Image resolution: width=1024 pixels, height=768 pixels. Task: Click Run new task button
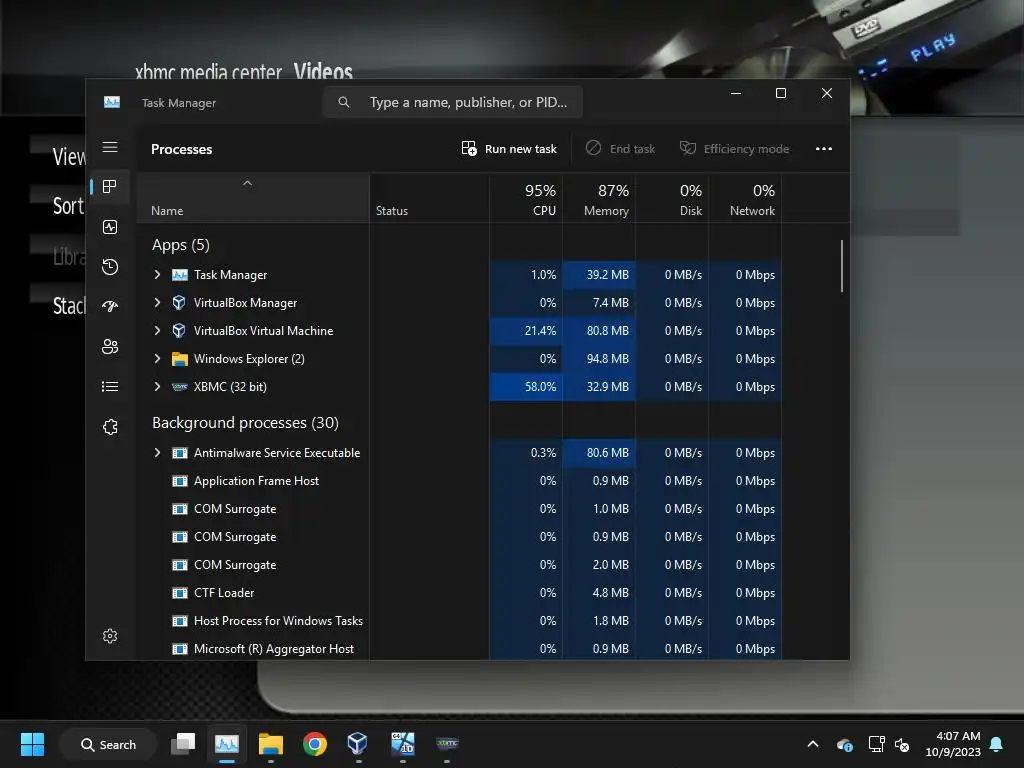point(509,149)
